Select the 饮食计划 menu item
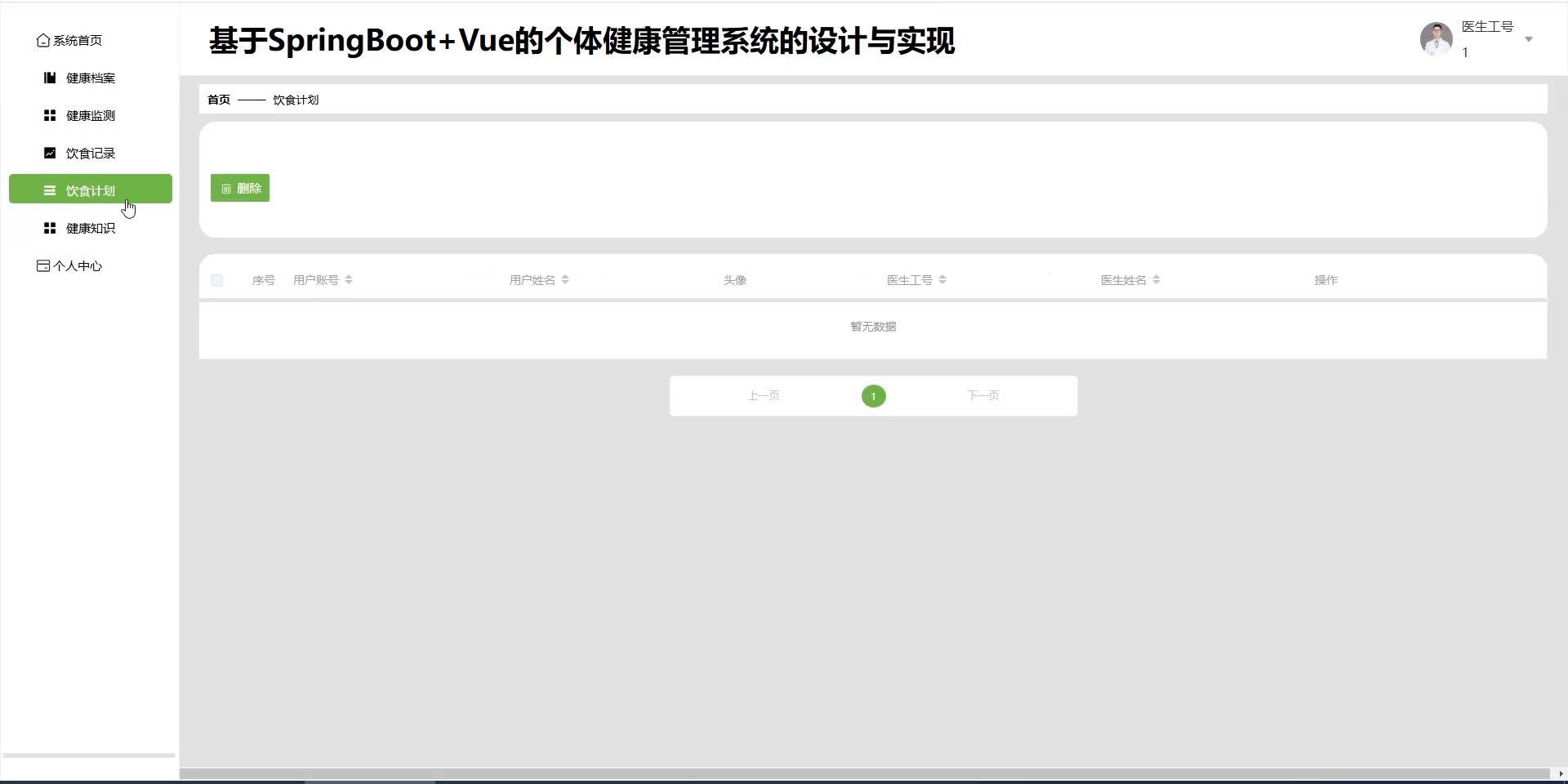This screenshot has width=1568, height=784. tap(91, 189)
